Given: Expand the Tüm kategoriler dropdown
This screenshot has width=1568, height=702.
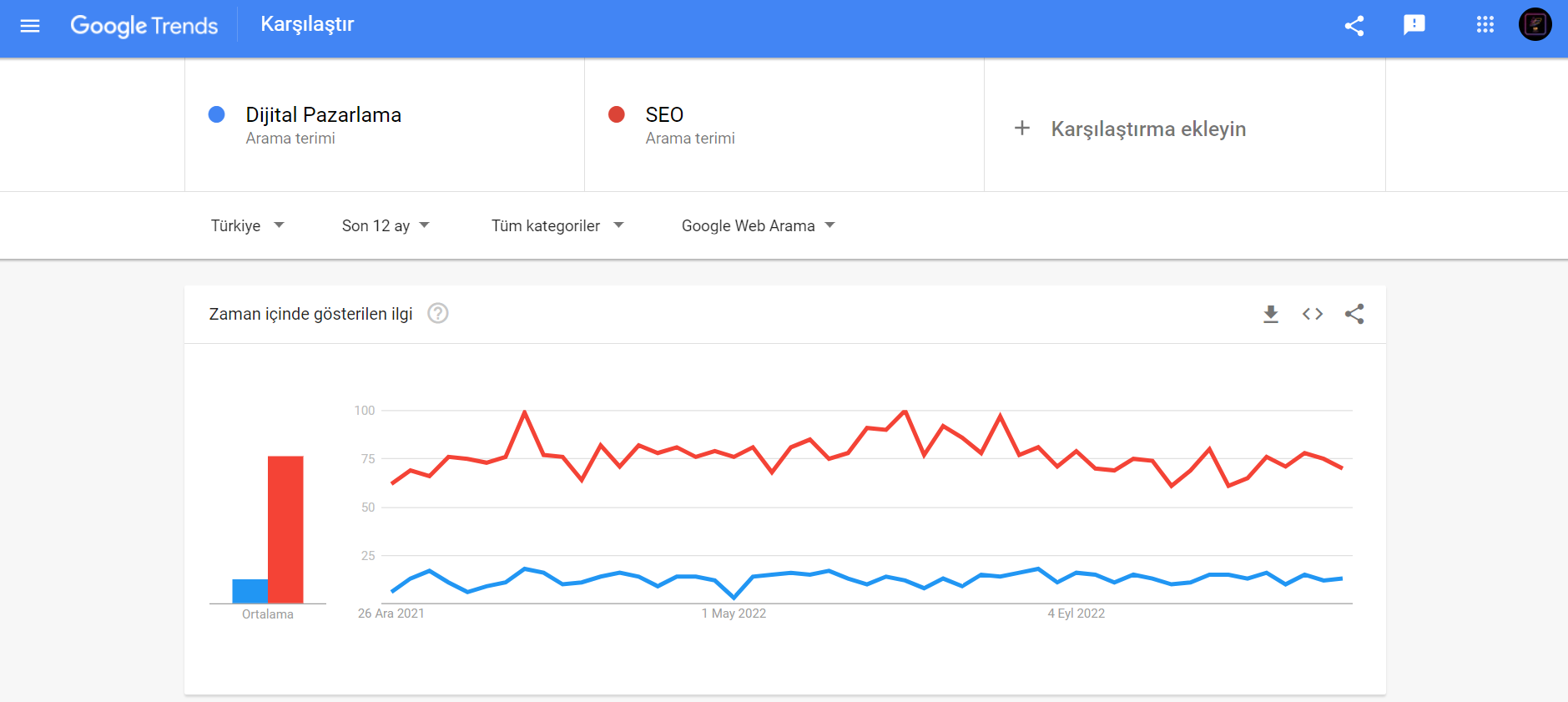Looking at the screenshot, I should [x=557, y=225].
